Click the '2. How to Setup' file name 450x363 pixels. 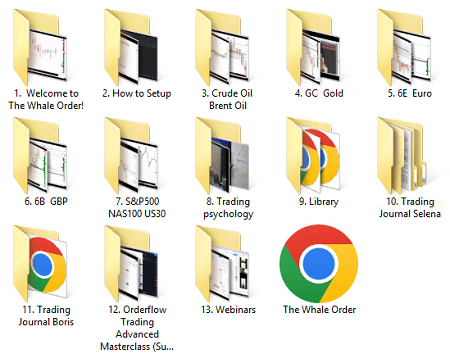point(137,93)
